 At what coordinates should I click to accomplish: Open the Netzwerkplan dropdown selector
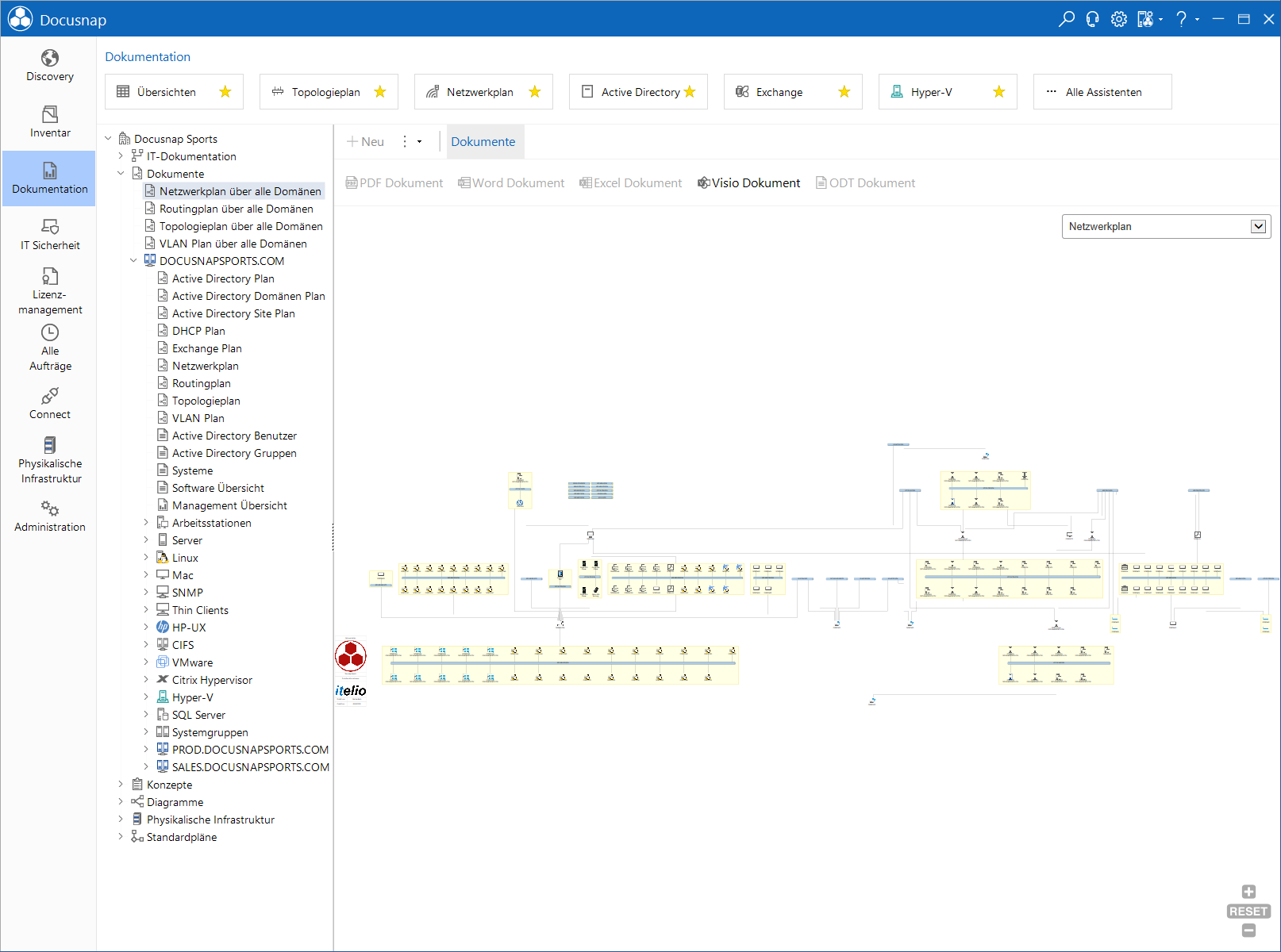[x=1166, y=226]
